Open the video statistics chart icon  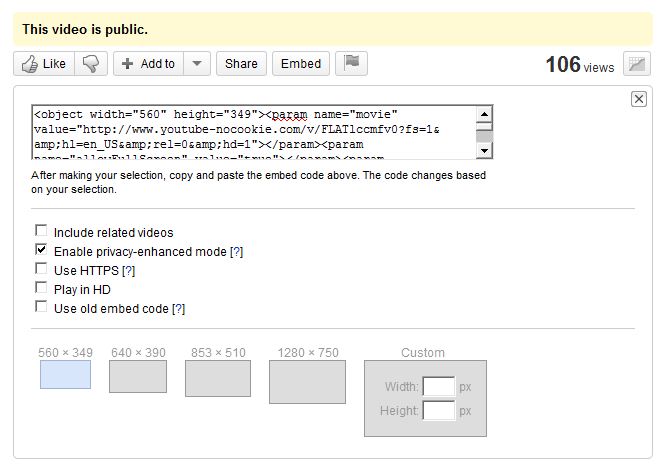pyautogui.click(x=636, y=64)
